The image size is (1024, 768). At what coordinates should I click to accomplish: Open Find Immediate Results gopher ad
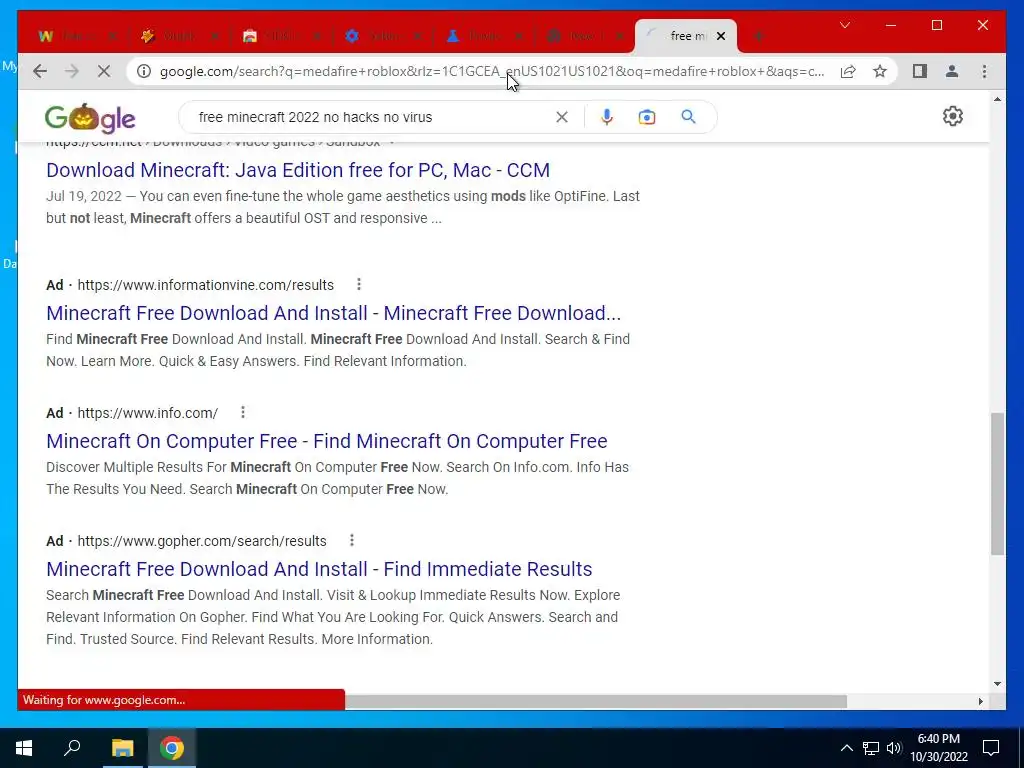click(319, 569)
